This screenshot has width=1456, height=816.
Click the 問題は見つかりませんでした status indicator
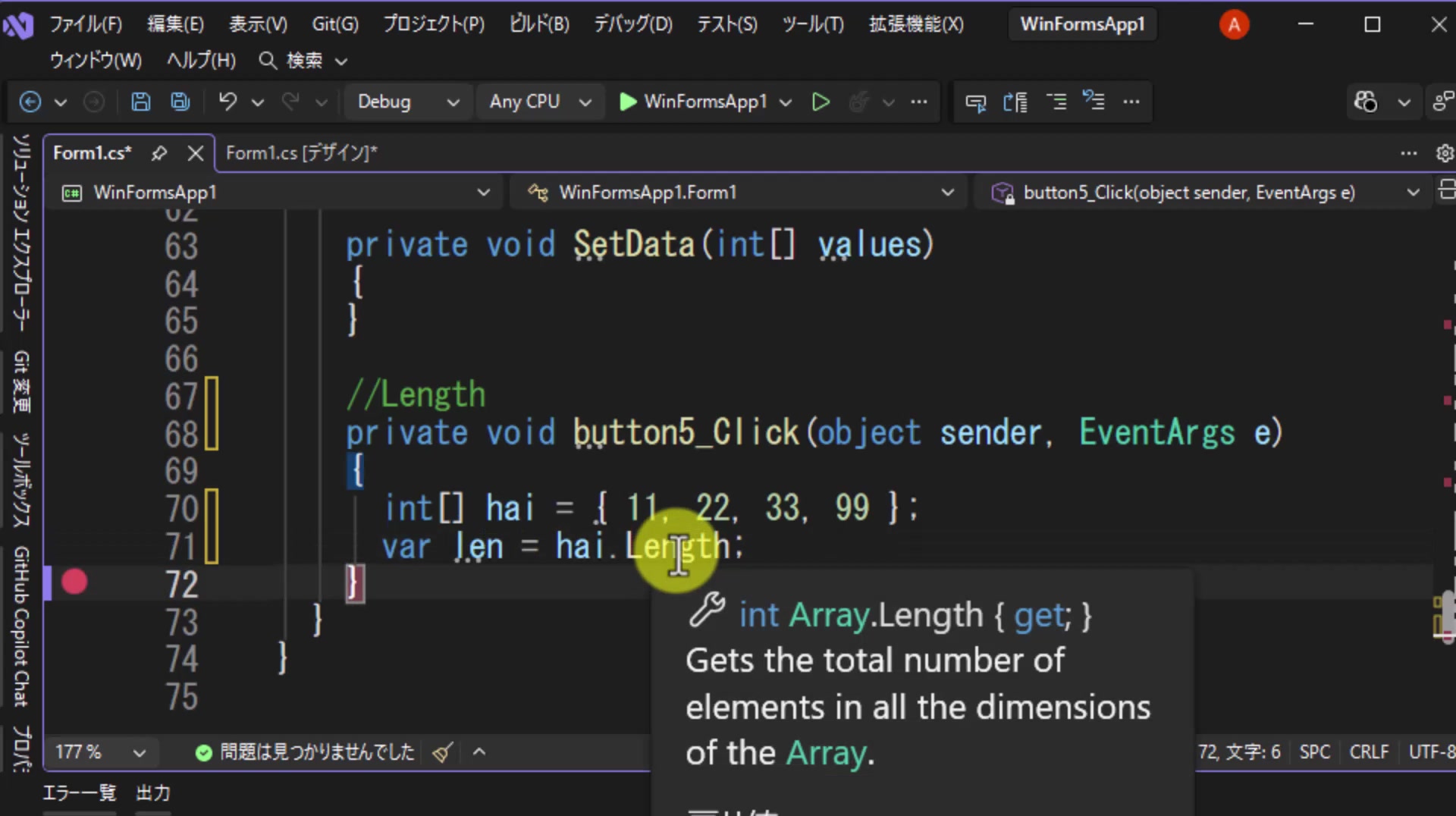[306, 752]
